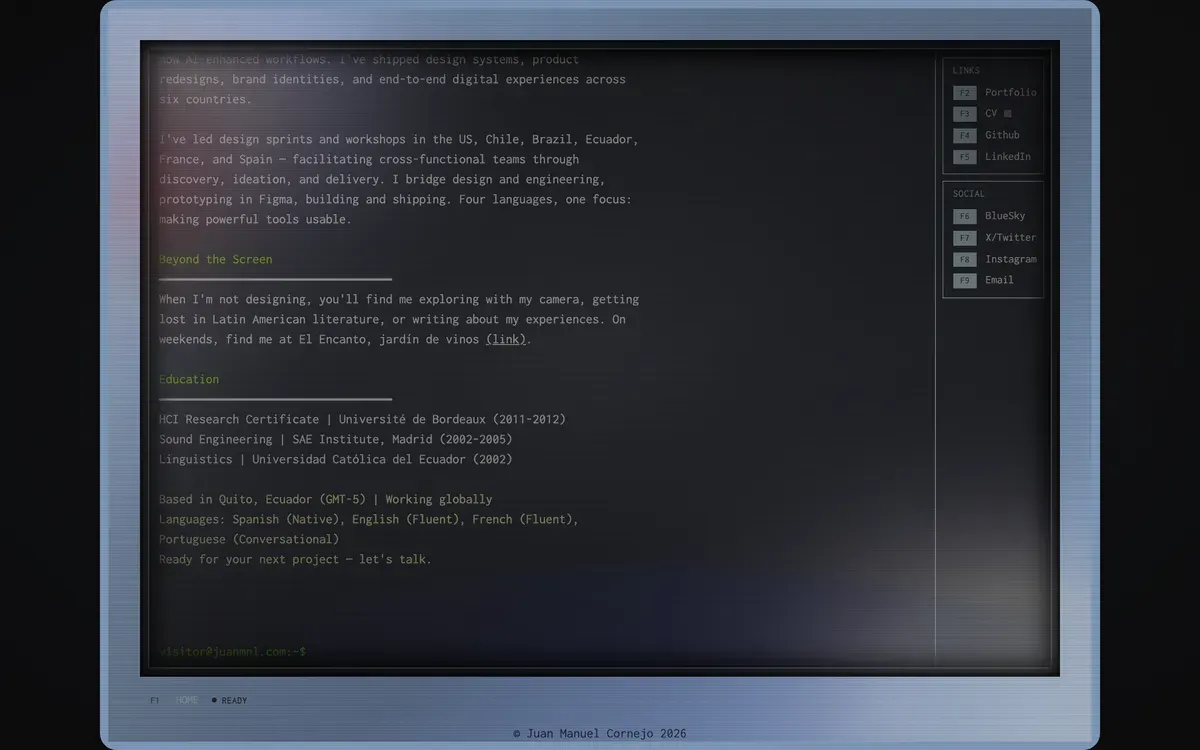Click the F5 key badge for LinkedIn

click(x=964, y=157)
